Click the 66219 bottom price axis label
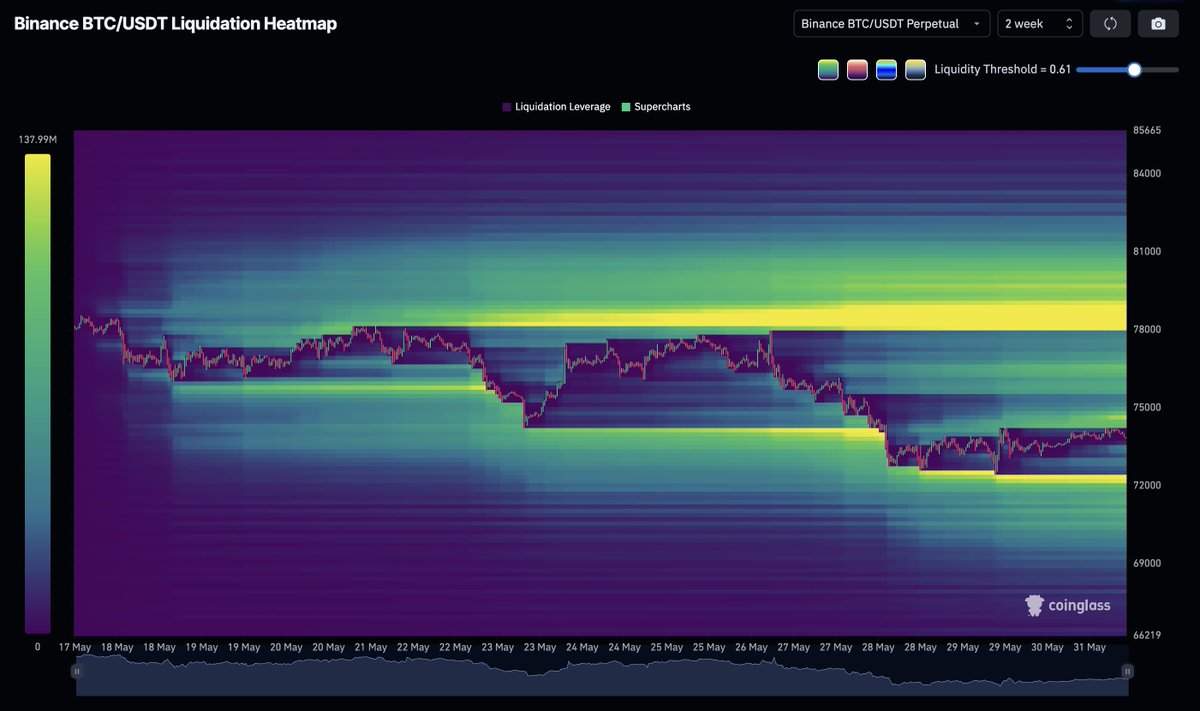The width and height of the screenshot is (1200, 711). (1148, 635)
